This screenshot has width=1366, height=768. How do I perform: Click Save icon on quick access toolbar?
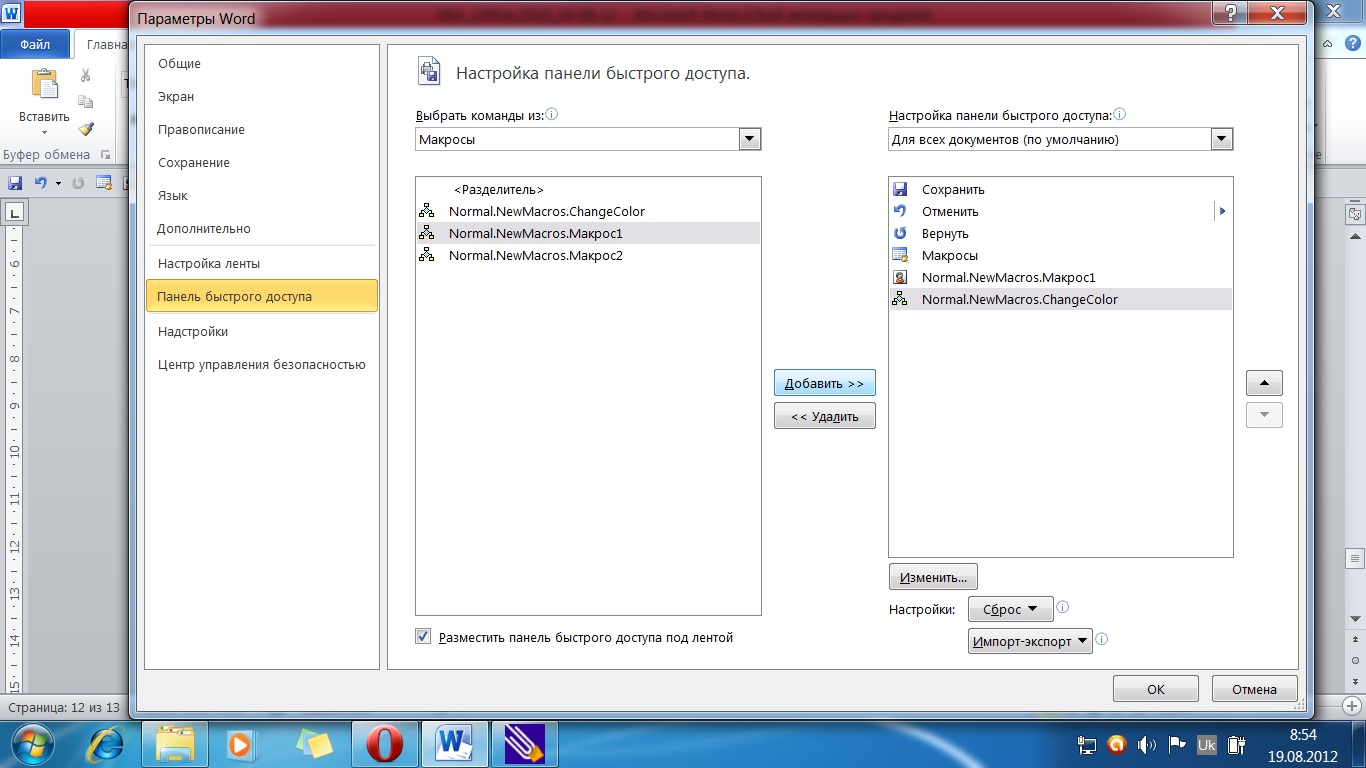[15, 183]
